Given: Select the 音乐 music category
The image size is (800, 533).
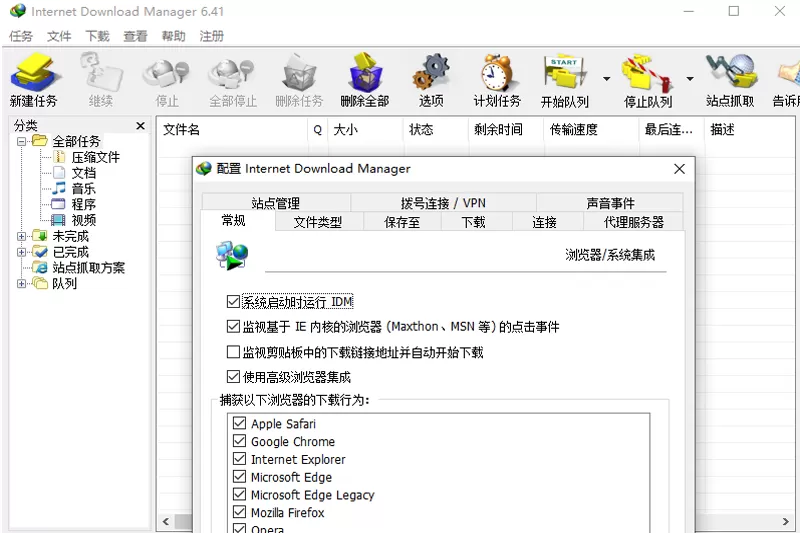Looking at the screenshot, I should coord(84,189).
